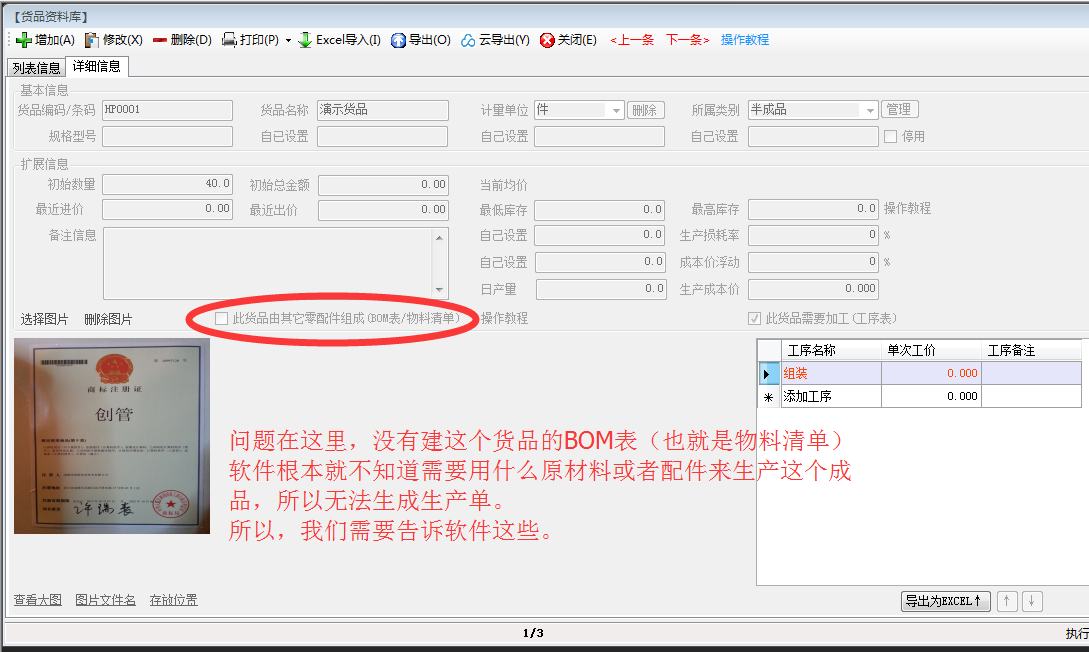Click the 修改(X) edit icon

coord(93,41)
